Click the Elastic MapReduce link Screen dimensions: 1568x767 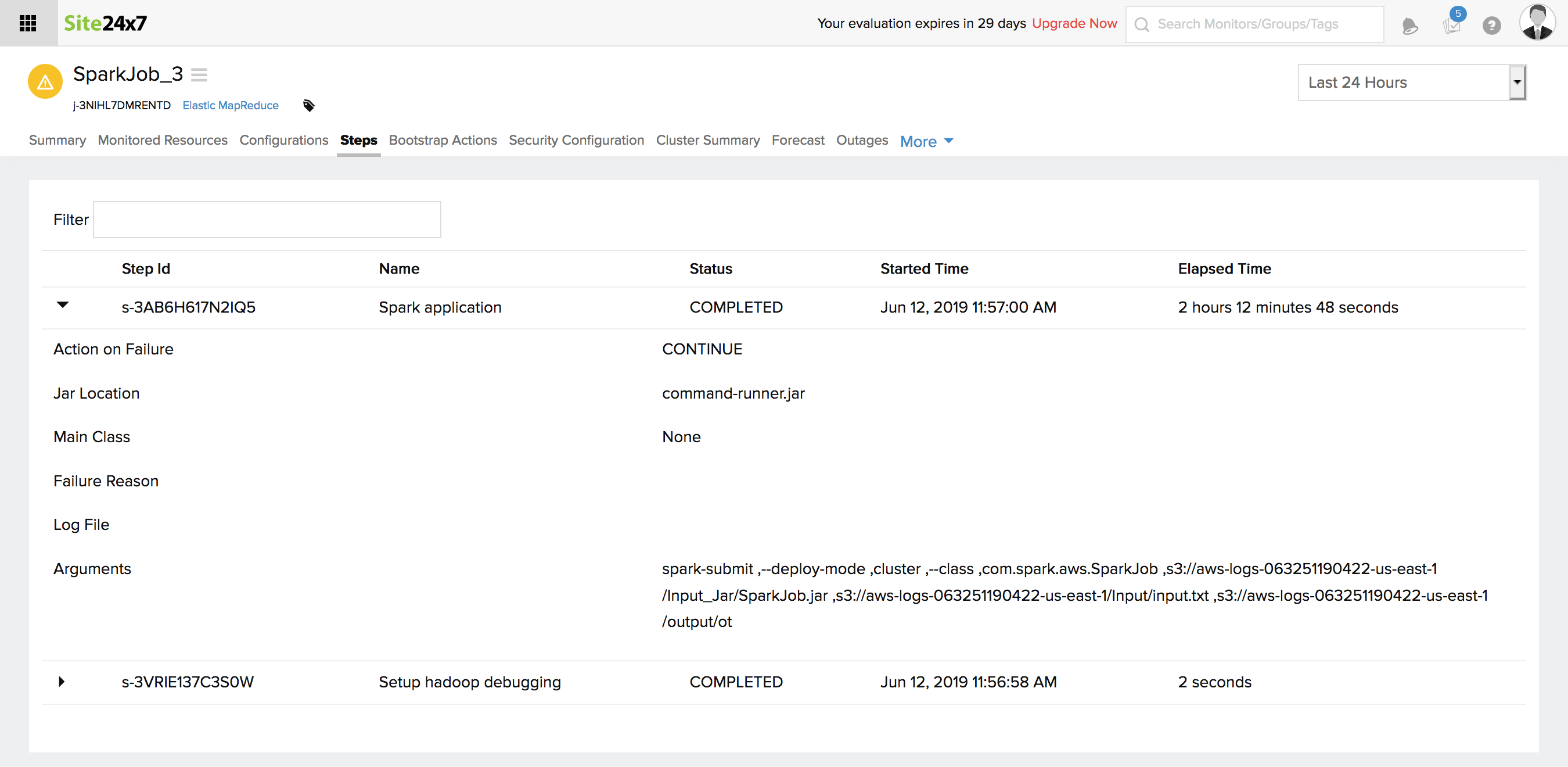click(230, 105)
